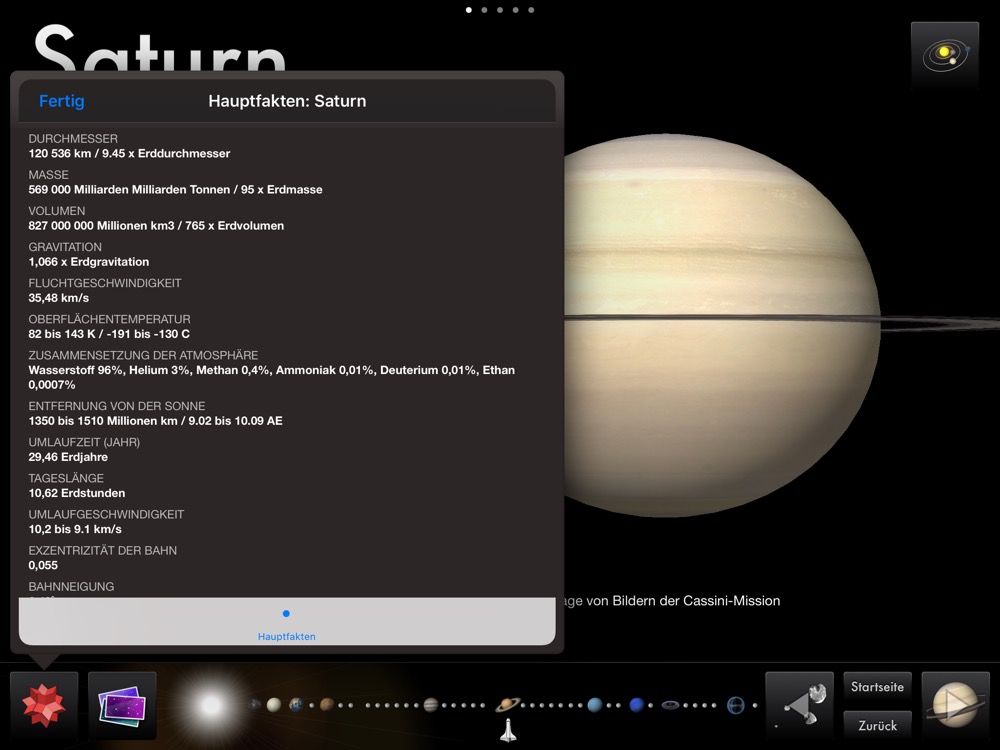1000x750 pixels.
Task: Select Uranus in the planet strip
Action: coord(594,705)
